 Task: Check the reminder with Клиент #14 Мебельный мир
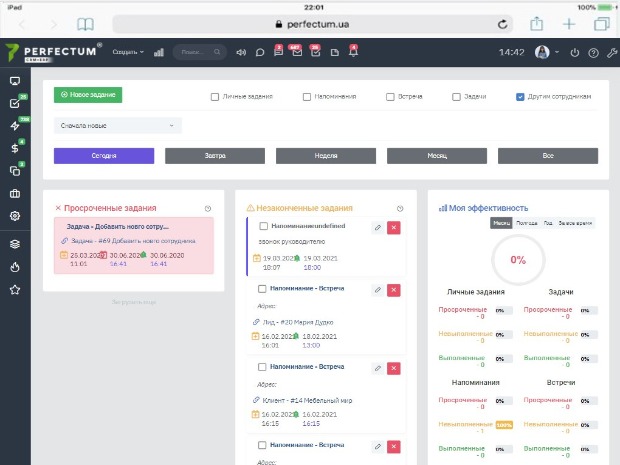click(x=262, y=367)
